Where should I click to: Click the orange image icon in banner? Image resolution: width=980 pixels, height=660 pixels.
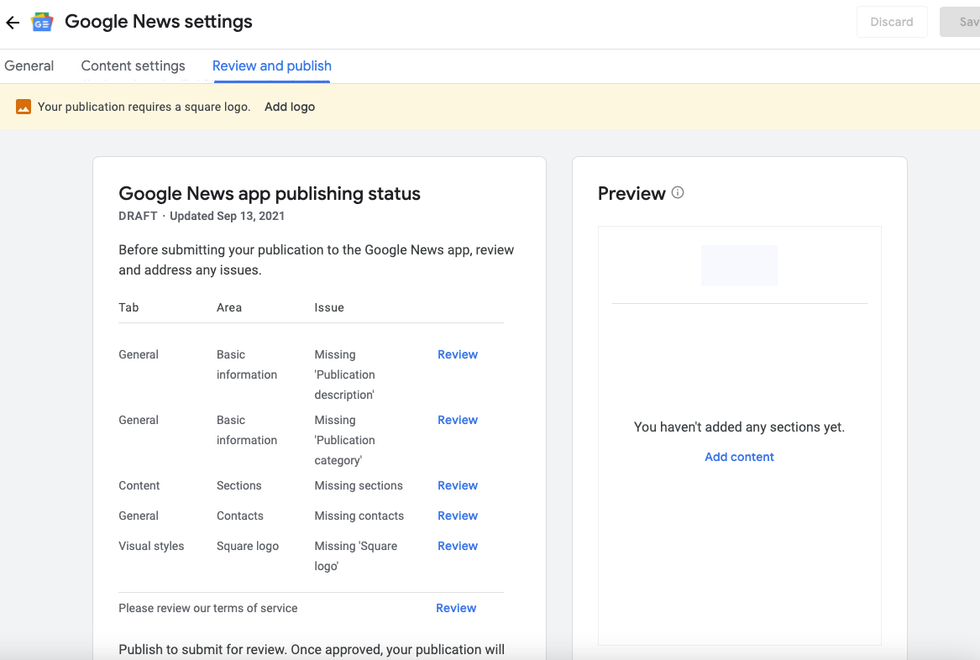[x=23, y=107]
